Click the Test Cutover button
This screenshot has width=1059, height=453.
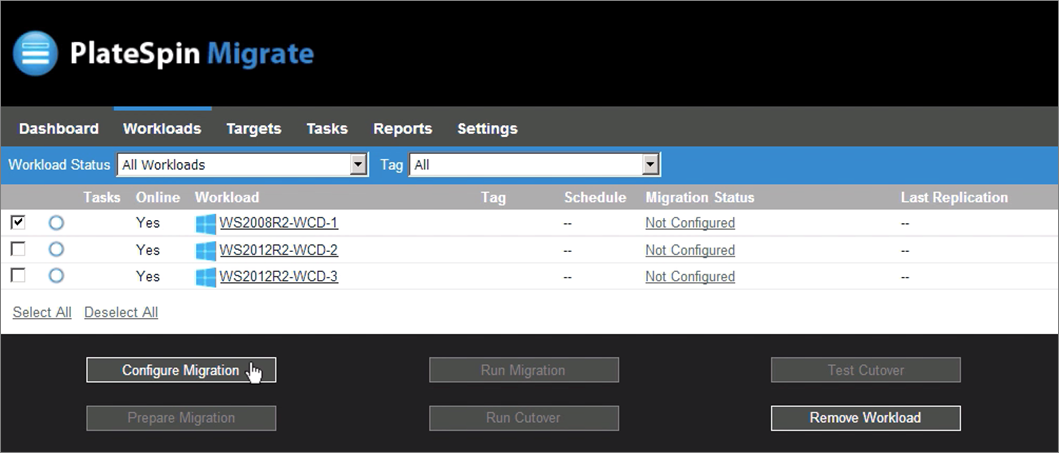click(865, 370)
